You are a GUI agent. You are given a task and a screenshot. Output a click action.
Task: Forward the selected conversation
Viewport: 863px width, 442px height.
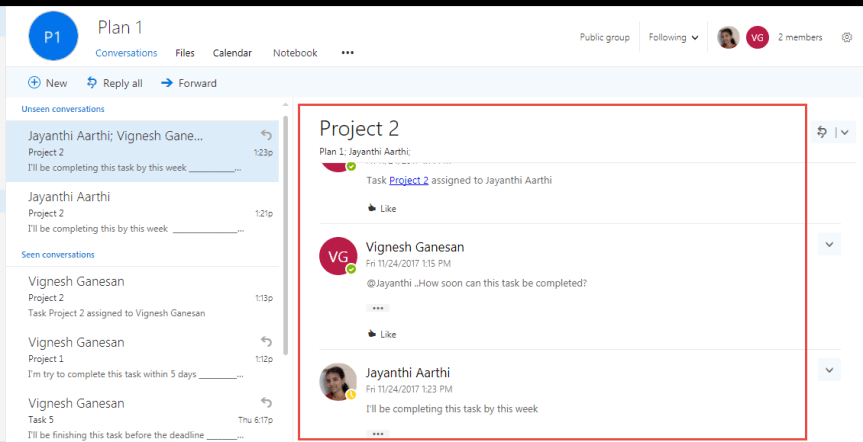[188, 83]
